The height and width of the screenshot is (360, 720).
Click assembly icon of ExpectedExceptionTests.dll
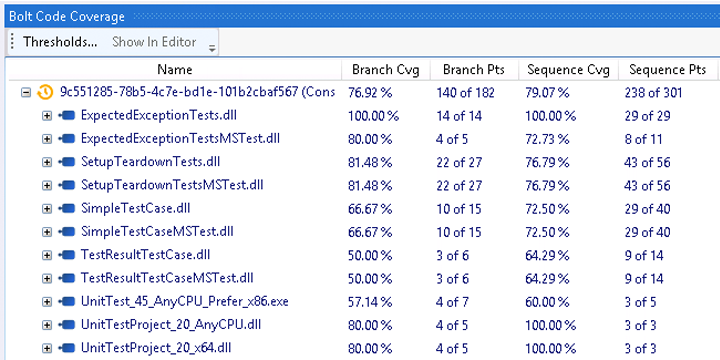point(67,116)
